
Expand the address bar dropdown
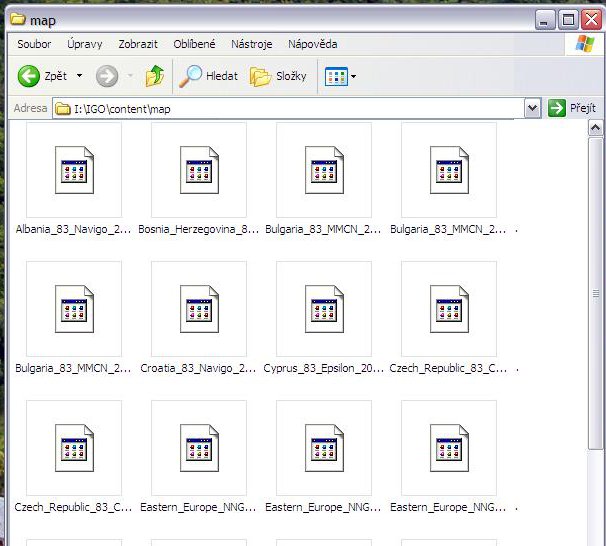click(x=533, y=108)
